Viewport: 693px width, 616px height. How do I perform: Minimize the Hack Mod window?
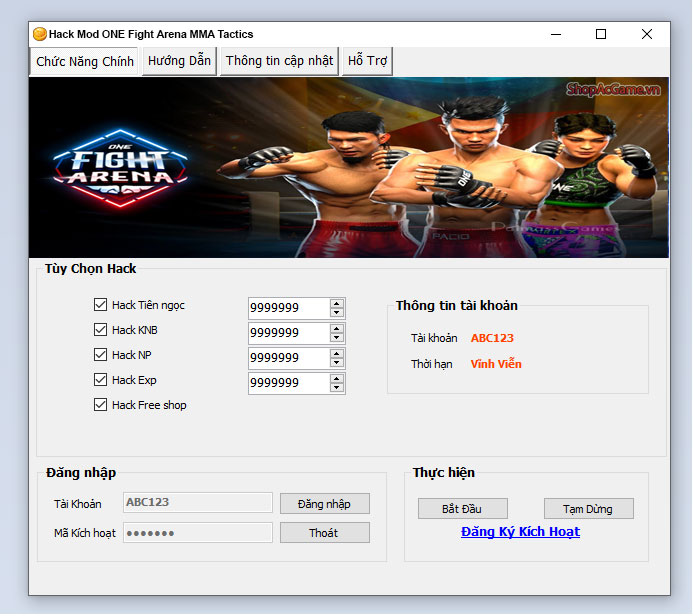pos(556,34)
